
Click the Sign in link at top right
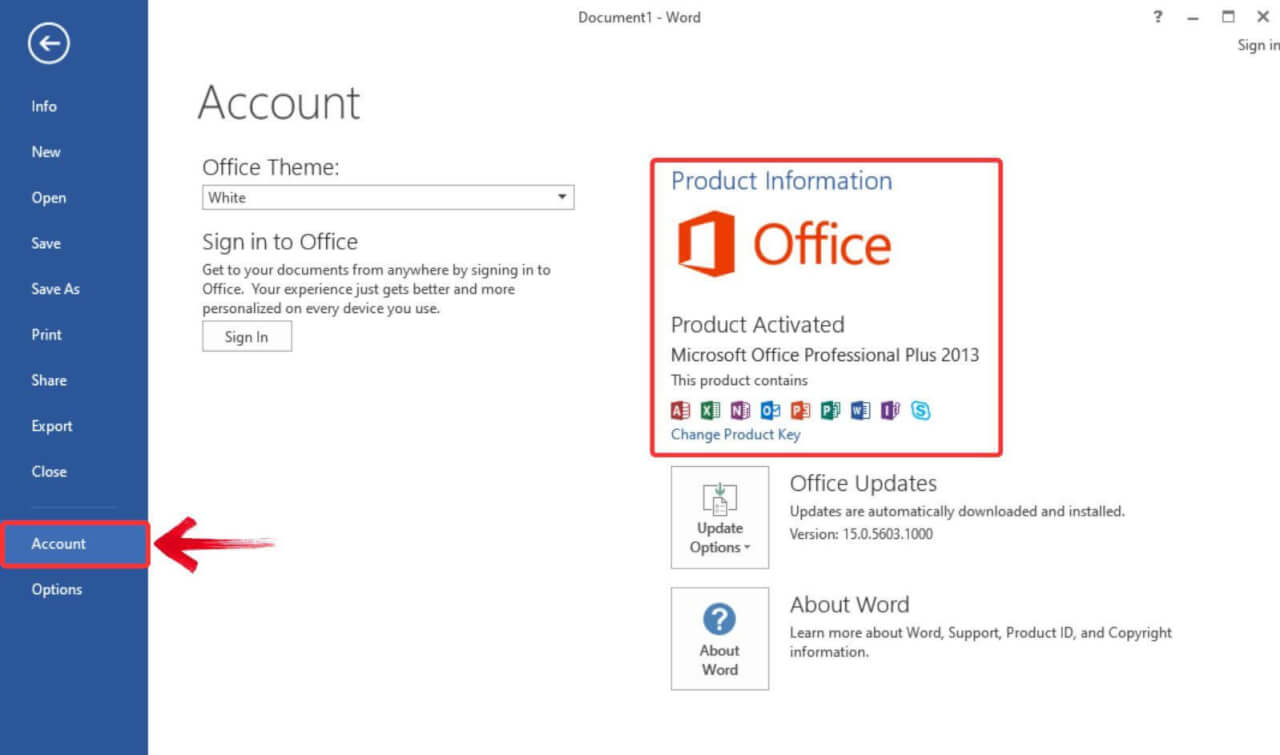coord(1258,44)
